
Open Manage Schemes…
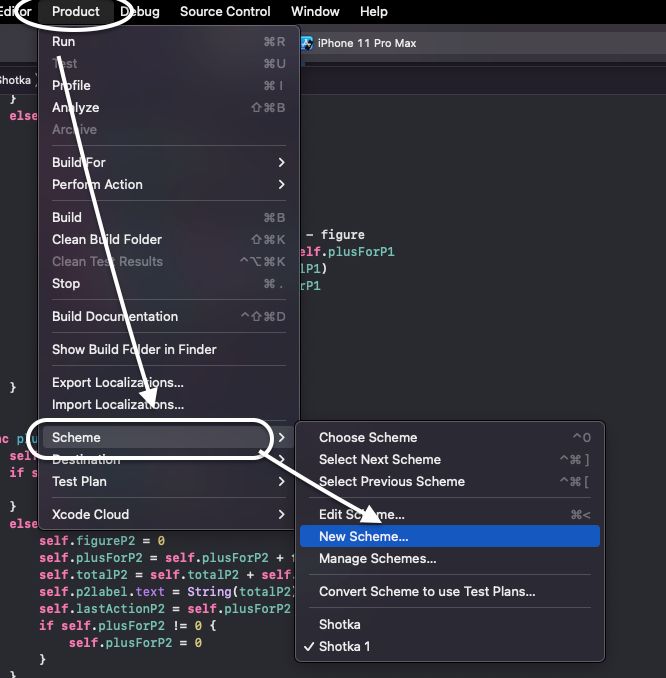pos(450,559)
